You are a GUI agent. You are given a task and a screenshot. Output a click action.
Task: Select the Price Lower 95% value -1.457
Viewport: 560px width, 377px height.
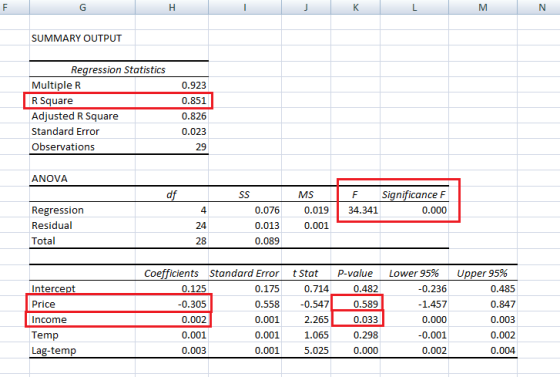point(432,304)
